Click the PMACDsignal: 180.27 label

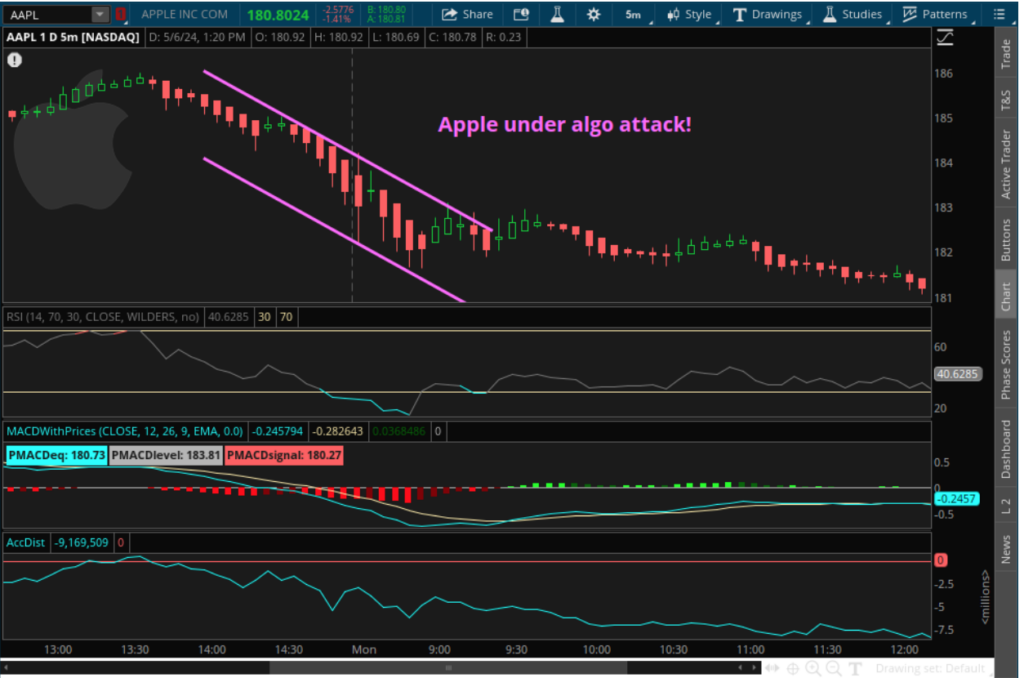point(283,455)
